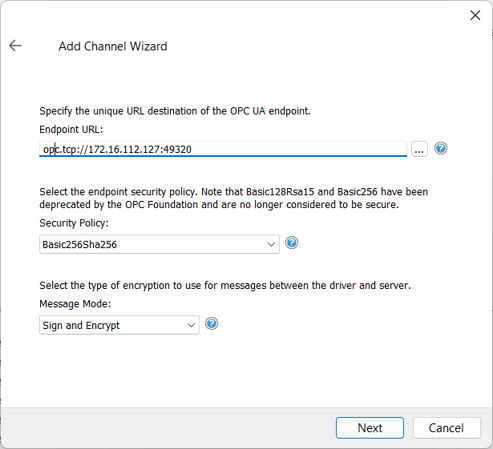Image resolution: width=493 pixels, height=449 pixels.
Task: Click the Add Channel Wizard title text
Action: coord(113,46)
